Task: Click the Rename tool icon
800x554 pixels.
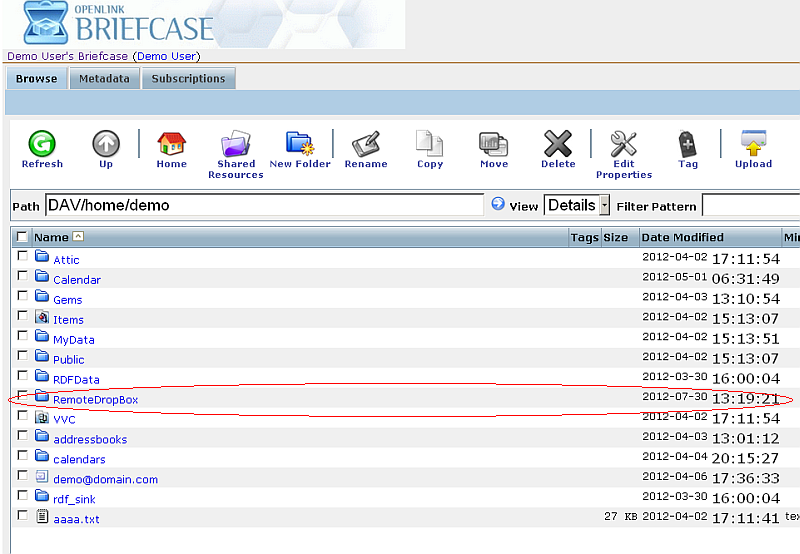Action: click(366, 144)
